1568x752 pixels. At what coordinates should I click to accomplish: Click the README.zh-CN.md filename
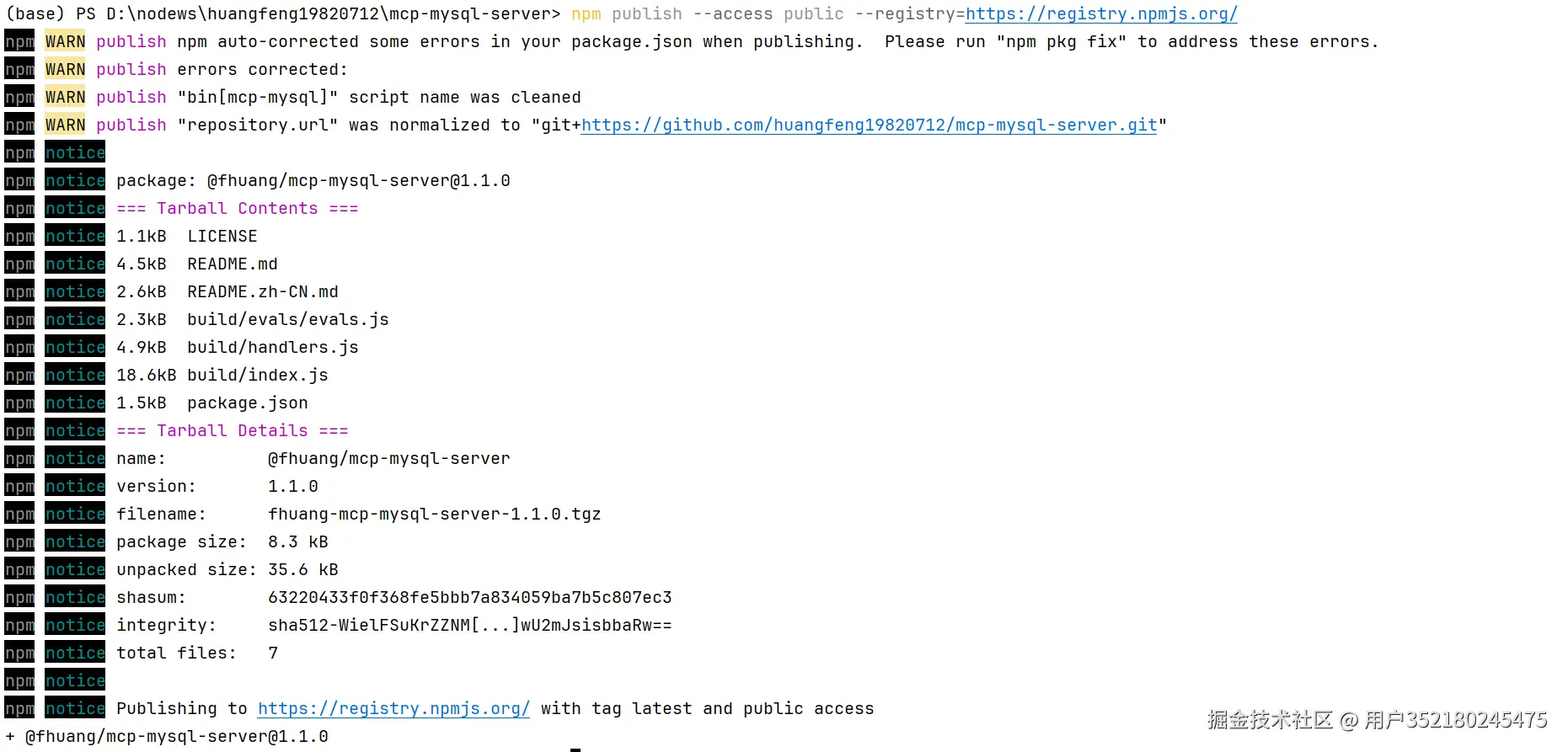262,292
